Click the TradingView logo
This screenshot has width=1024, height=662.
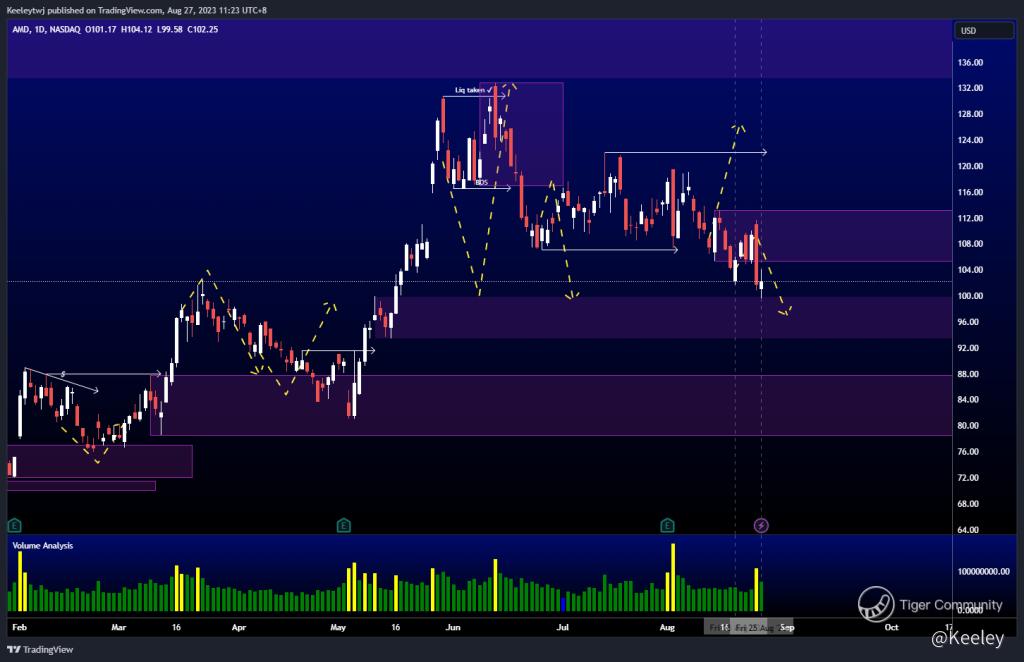pyautogui.click(x=40, y=650)
